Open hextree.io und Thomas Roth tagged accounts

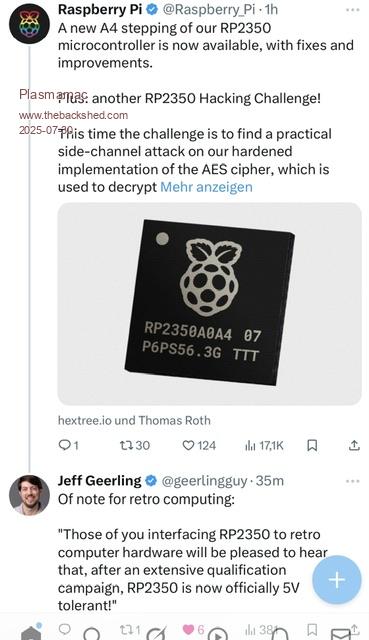pyautogui.click(x=134, y=420)
